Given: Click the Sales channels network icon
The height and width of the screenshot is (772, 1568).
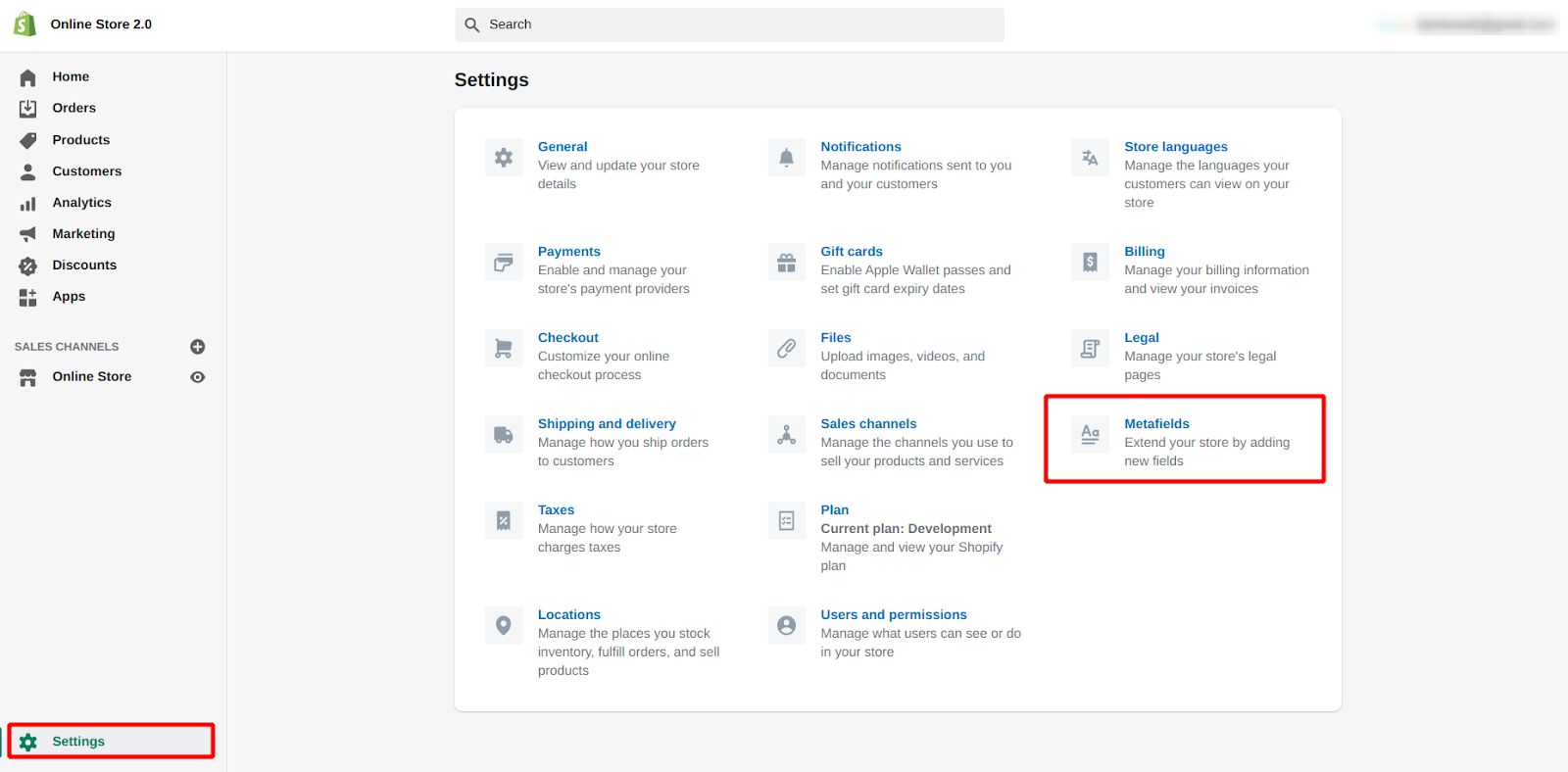Looking at the screenshot, I should tap(787, 435).
